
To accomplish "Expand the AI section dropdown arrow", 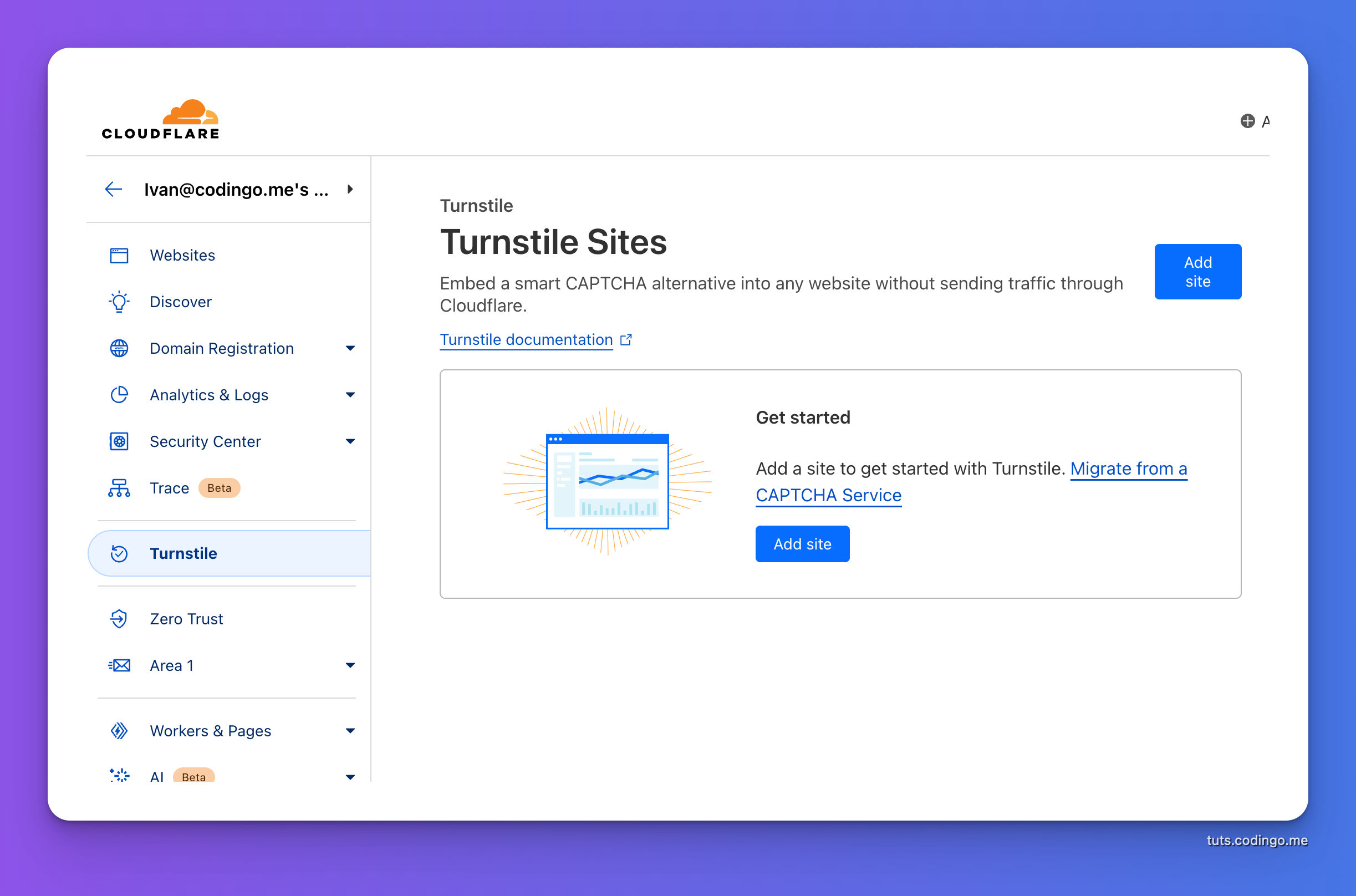I will [350, 777].
